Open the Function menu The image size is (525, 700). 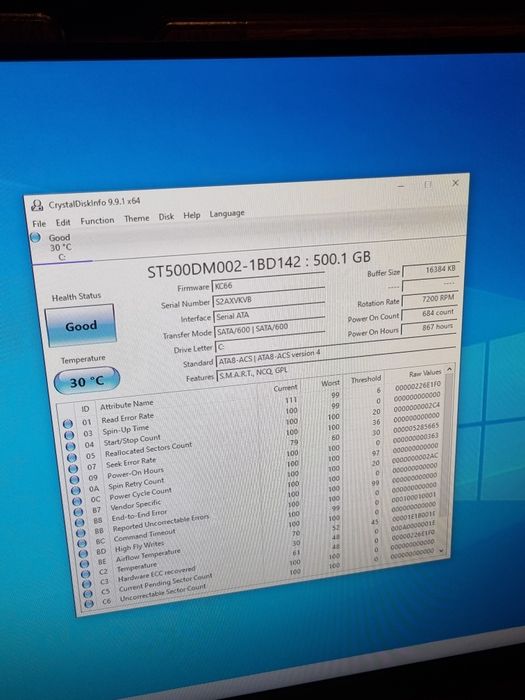point(97,221)
